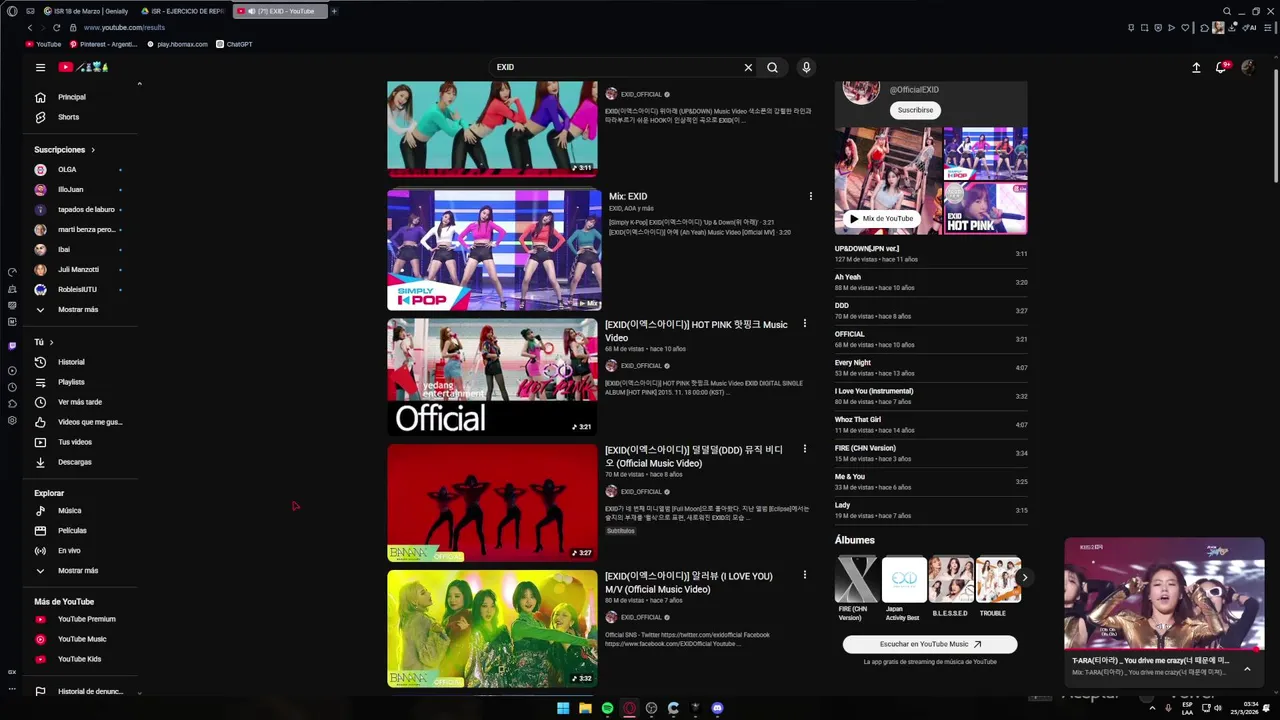The width and height of the screenshot is (1280, 720).
Task: Open Opera sidebar settings gear
Action: coord(12,421)
